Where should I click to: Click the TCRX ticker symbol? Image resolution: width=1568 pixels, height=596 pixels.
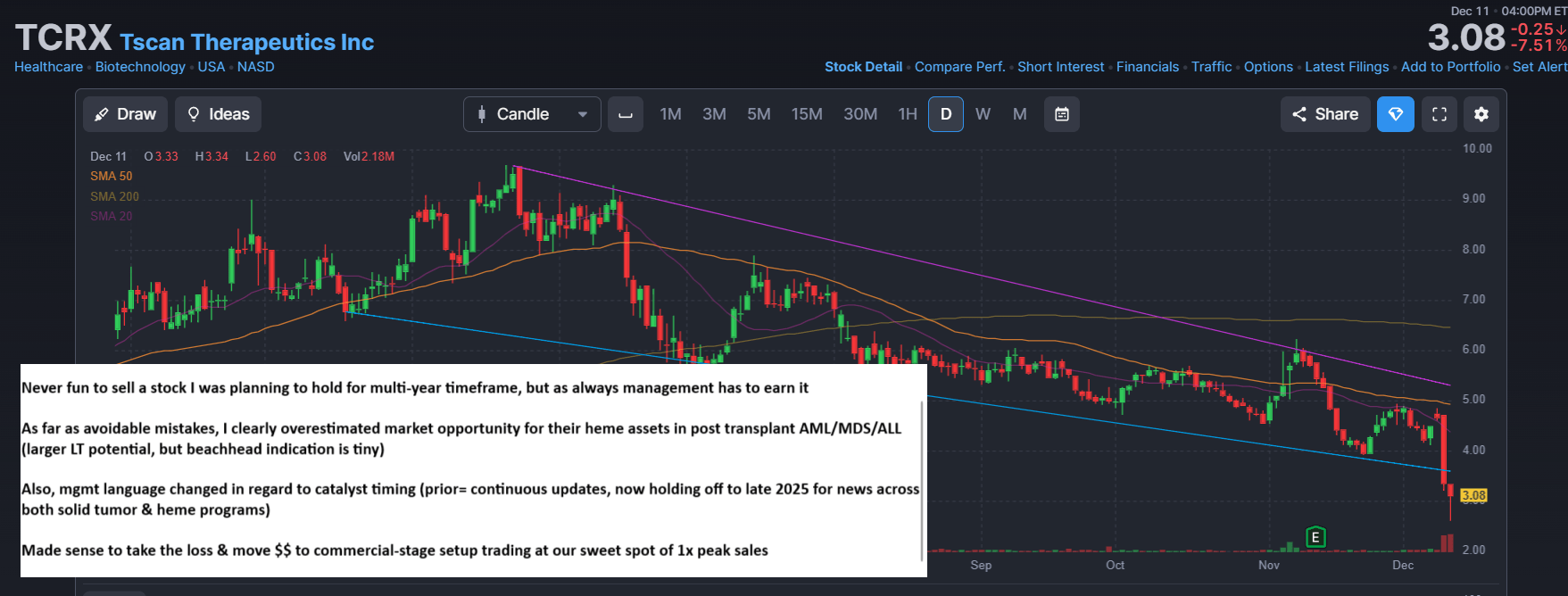[63, 37]
